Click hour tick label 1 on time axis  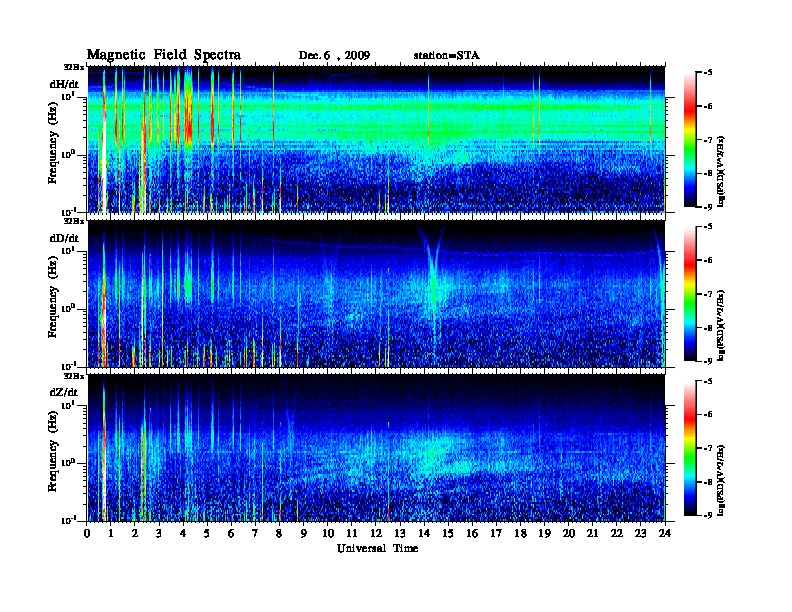111,534
